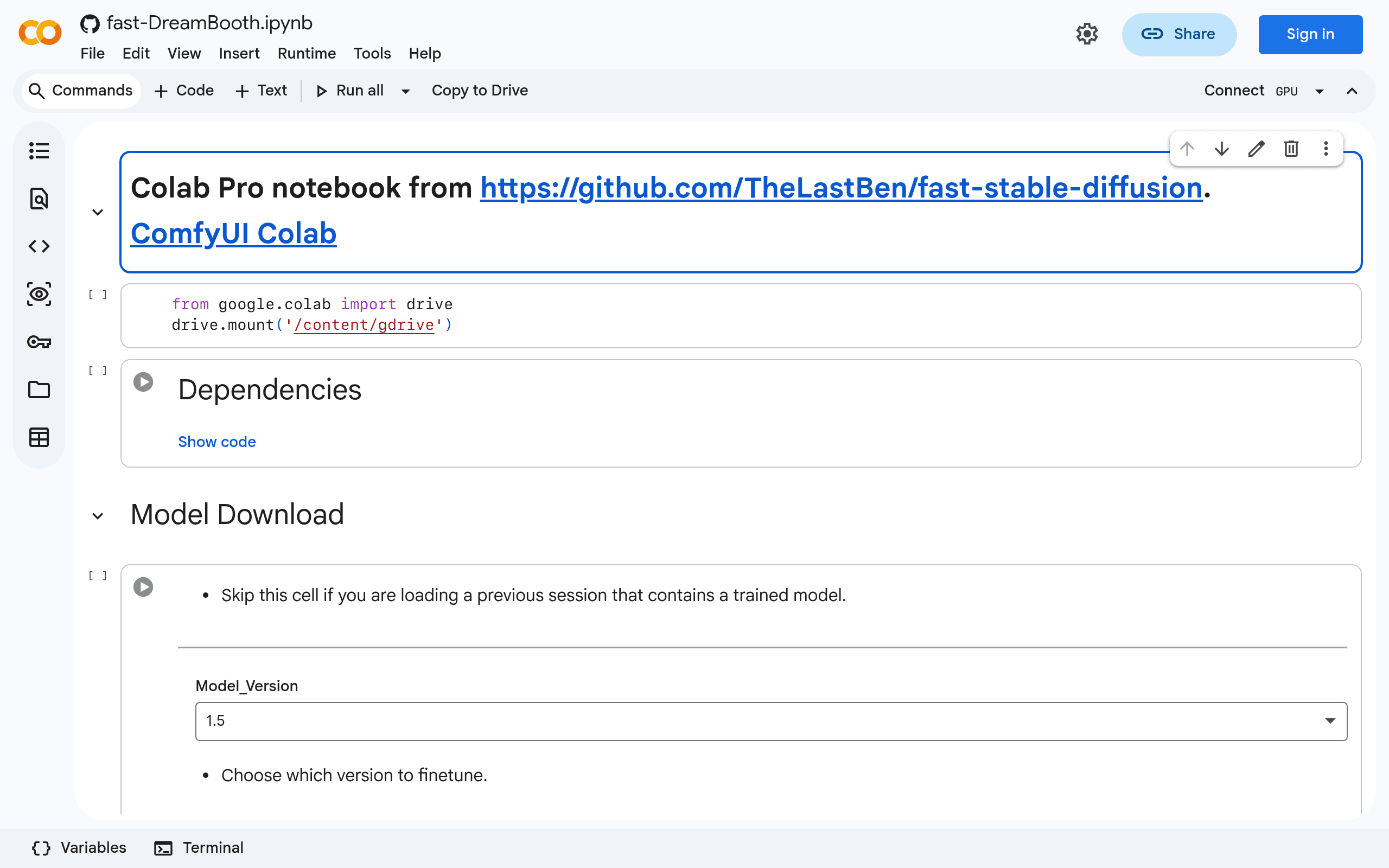Open the ComfyUI Colab link
The image size is (1389, 868).
pos(234,234)
